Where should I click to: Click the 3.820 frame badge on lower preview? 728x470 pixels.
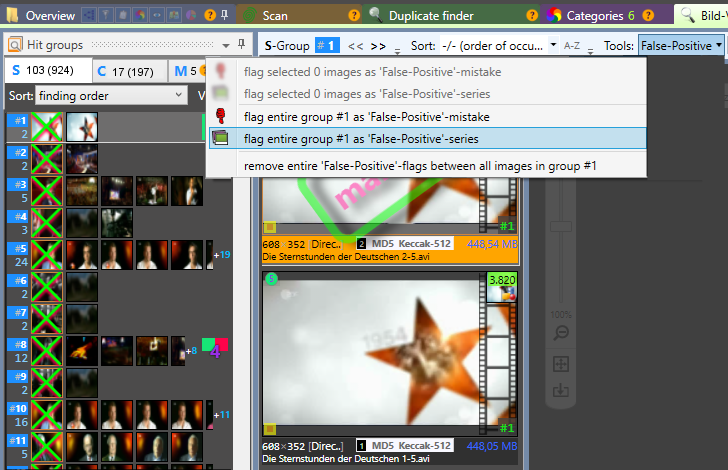point(502,280)
